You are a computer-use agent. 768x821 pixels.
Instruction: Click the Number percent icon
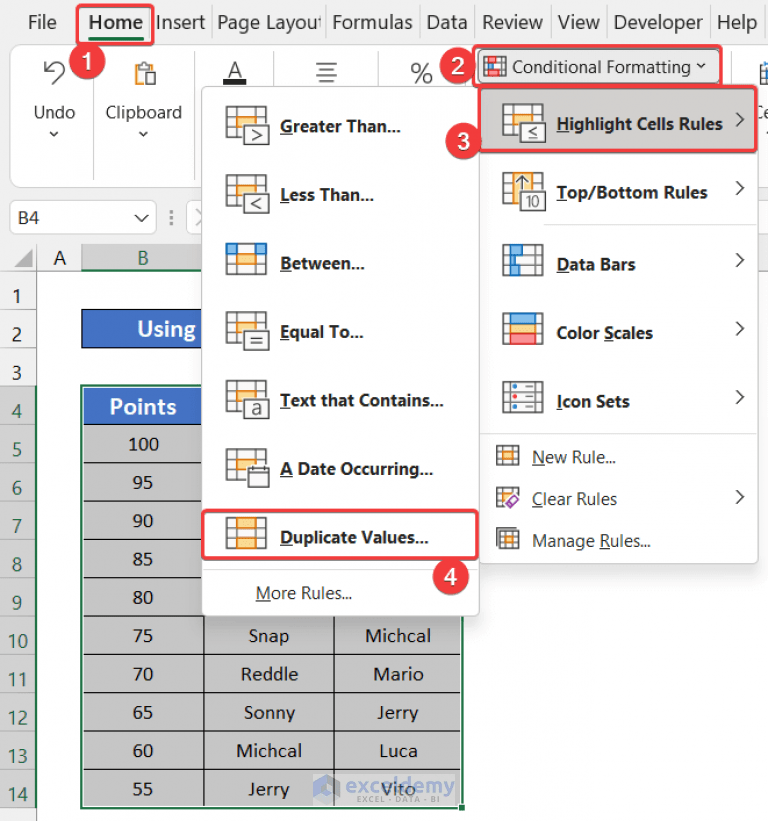pyautogui.click(x=421, y=73)
